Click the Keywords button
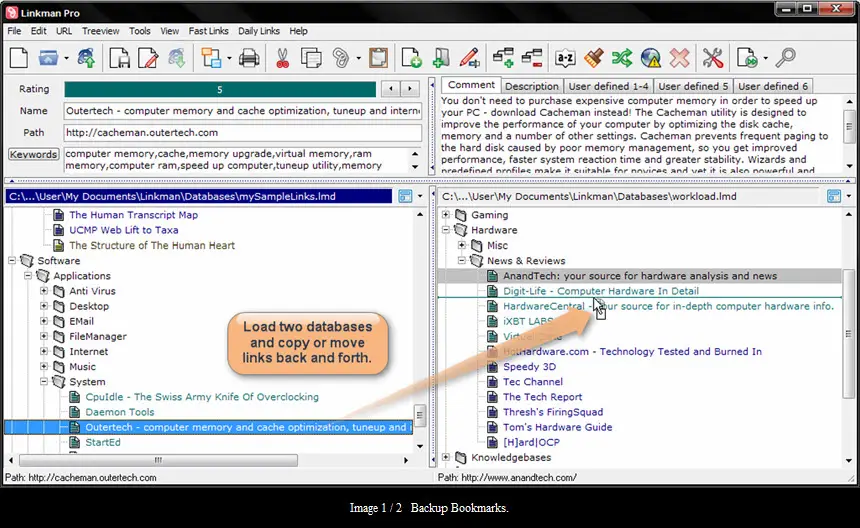 pos(33,155)
